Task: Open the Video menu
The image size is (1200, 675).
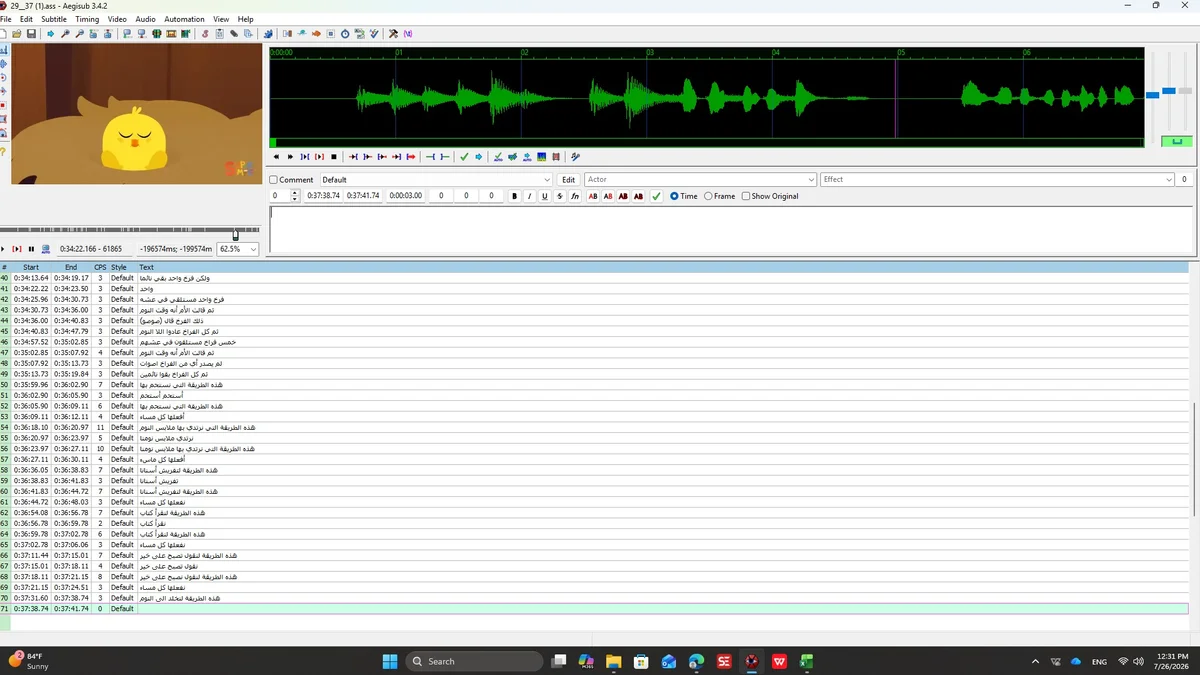Action: 117,19
